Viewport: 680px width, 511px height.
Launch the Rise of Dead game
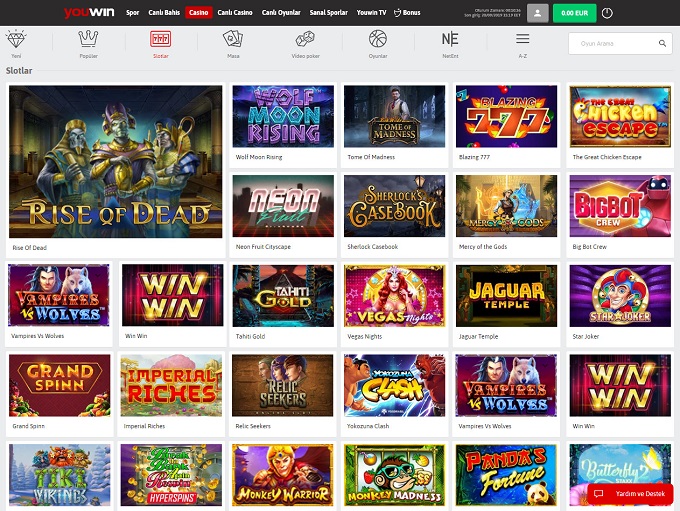[115, 161]
